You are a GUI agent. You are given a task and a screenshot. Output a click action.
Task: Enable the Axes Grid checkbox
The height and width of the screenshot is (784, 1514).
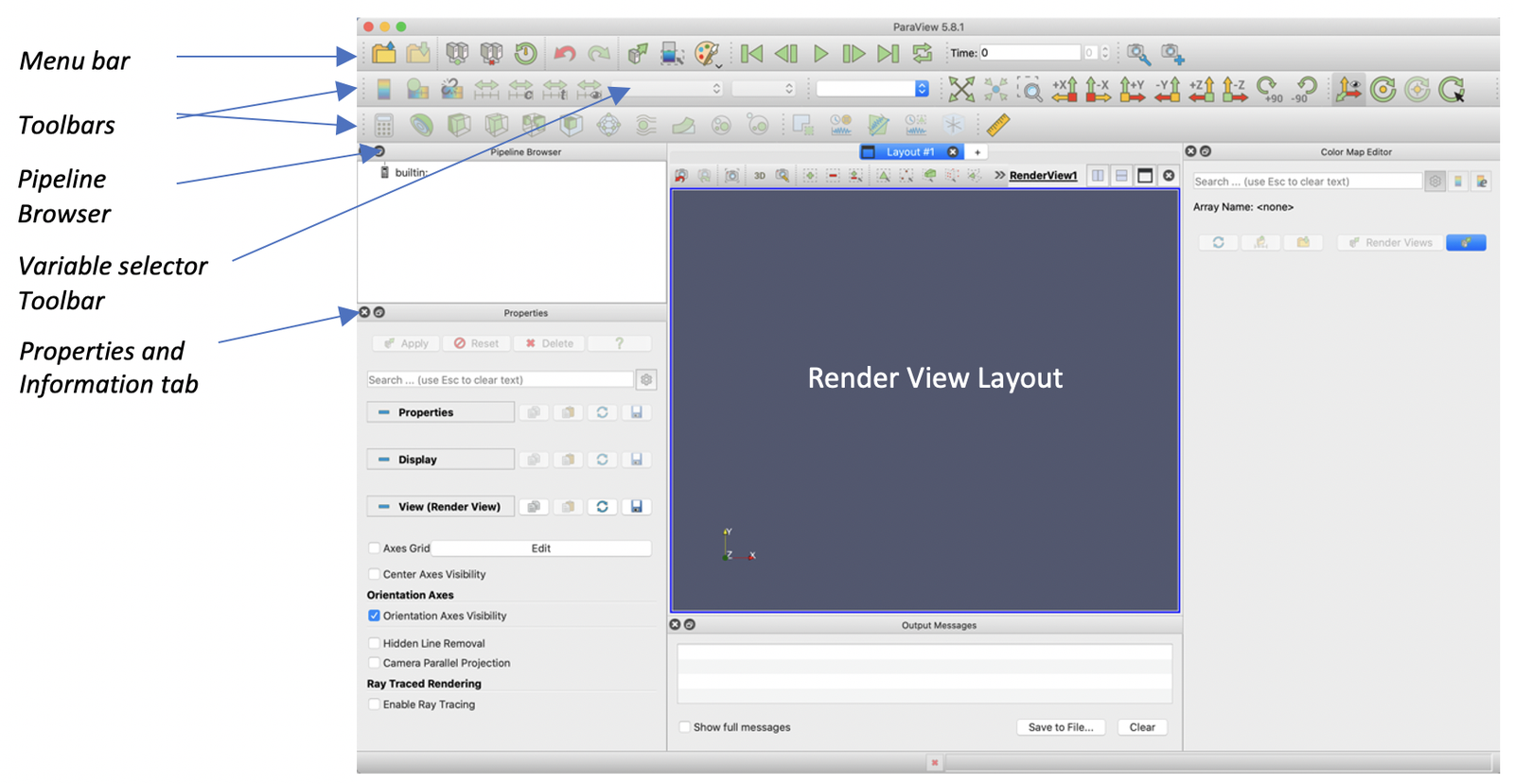[374, 549]
